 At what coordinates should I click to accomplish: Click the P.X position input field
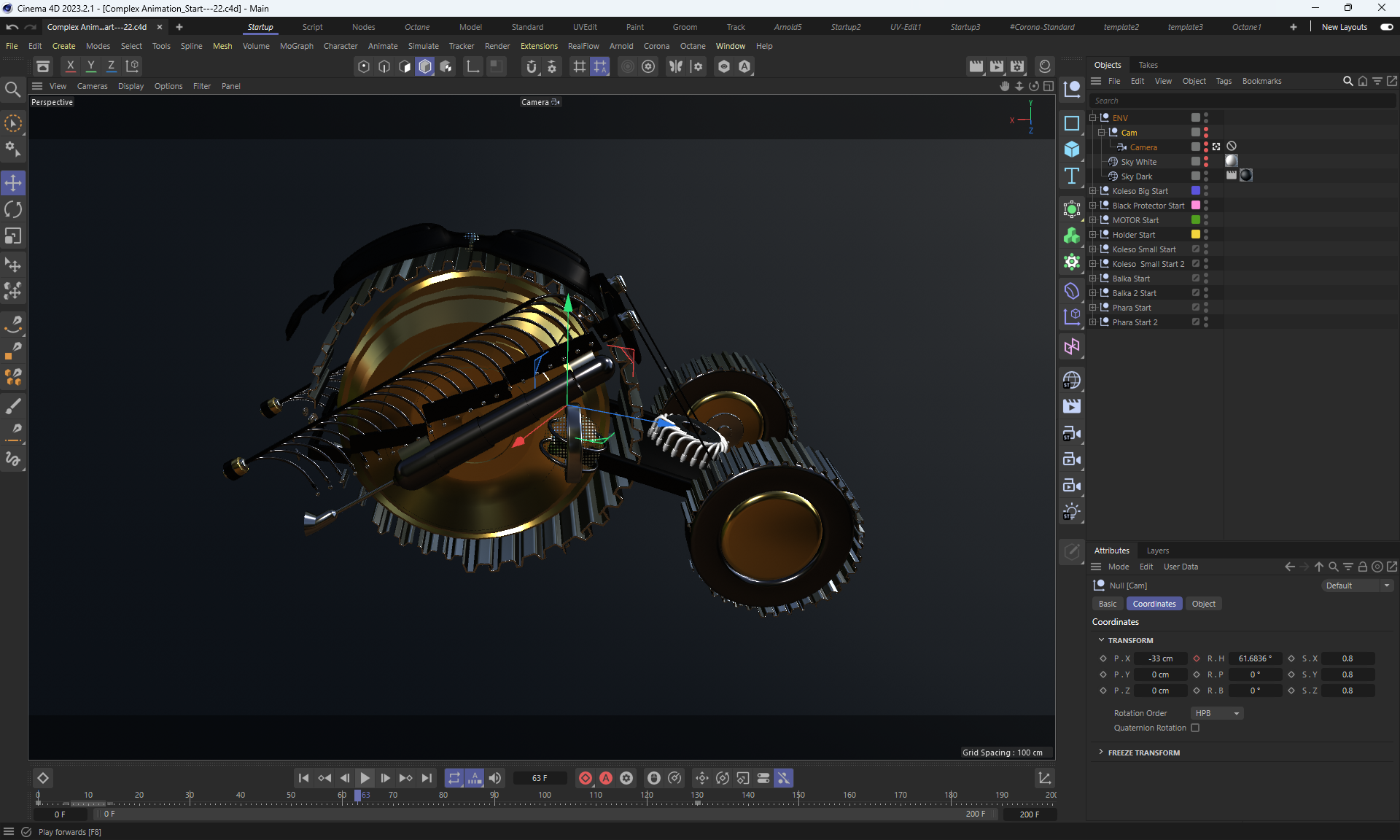pyautogui.click(x=1160, y=658)
